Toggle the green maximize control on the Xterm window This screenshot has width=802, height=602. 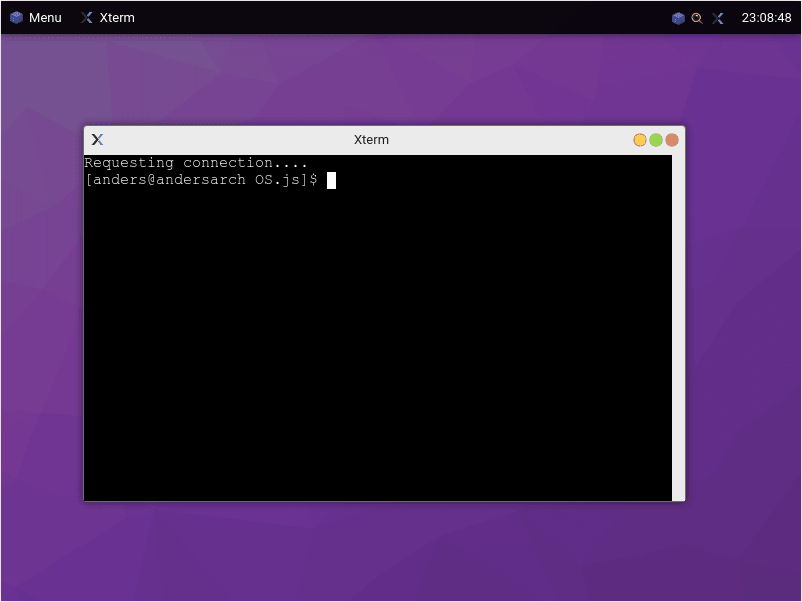coord(656,139)
